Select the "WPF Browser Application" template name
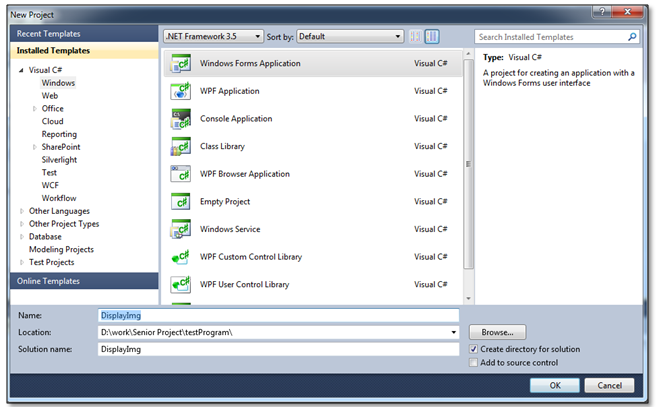Image resolution: width=656 pixels, height=407 pixels. (x=245, y=174)
